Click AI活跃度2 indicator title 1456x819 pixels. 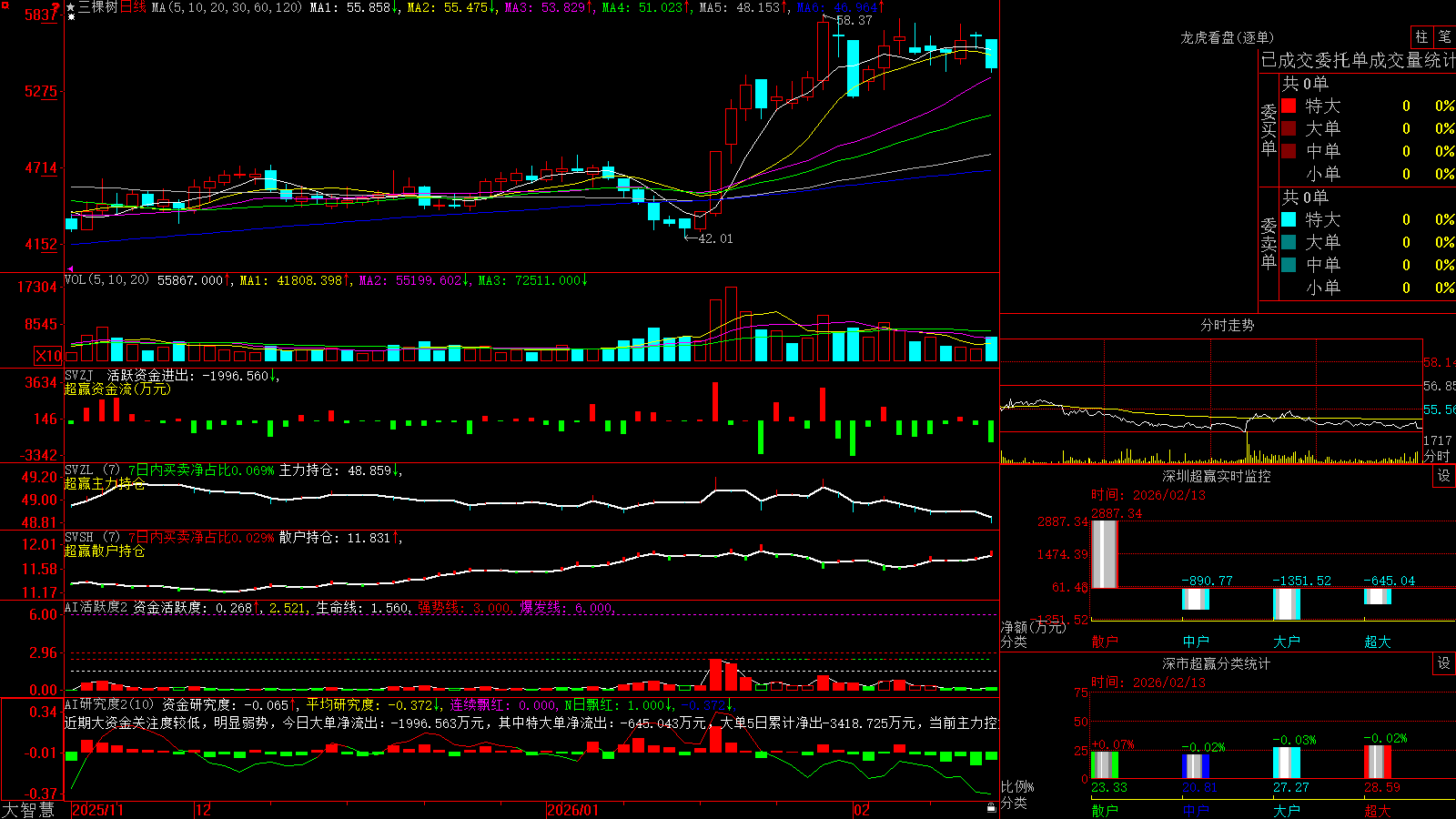96,607
